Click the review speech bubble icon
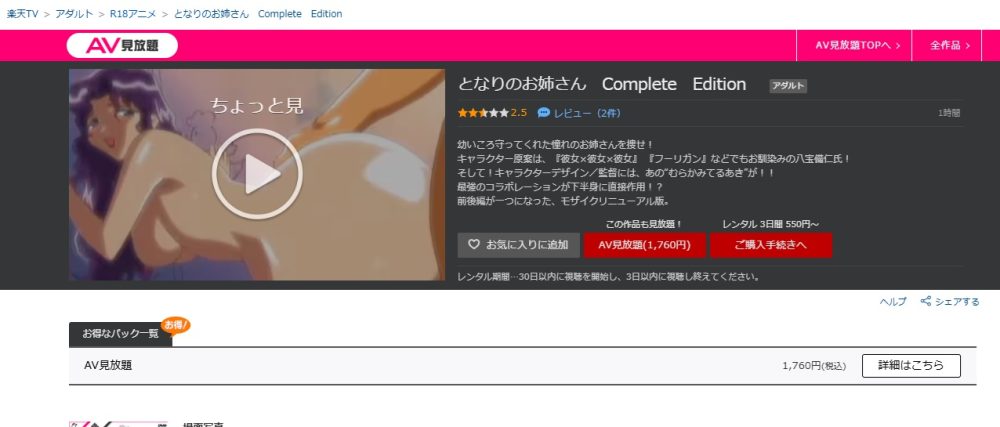 point(544,113)
